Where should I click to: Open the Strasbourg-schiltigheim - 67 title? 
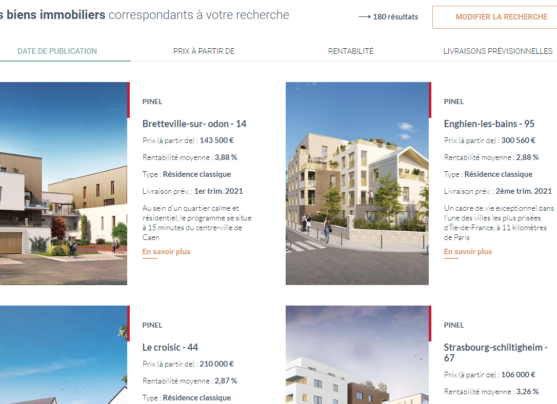point(495,352)
